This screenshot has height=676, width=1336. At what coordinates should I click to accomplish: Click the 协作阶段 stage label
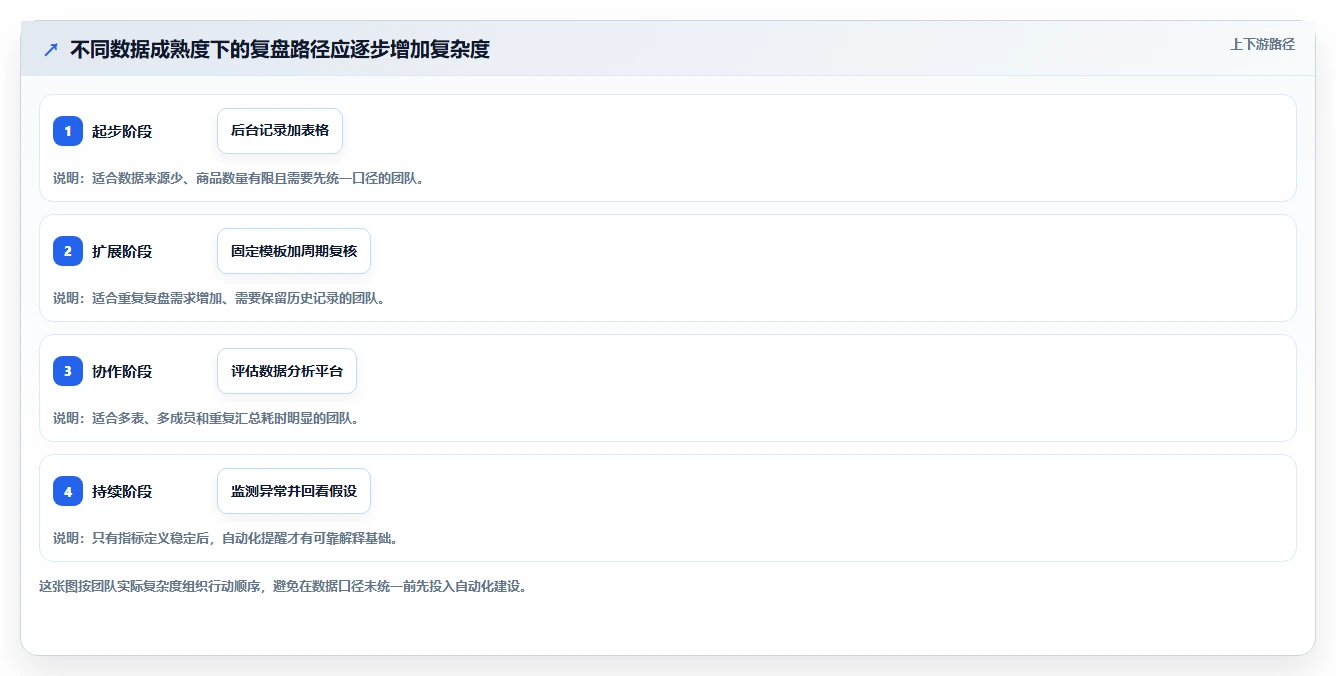(122, 371)
